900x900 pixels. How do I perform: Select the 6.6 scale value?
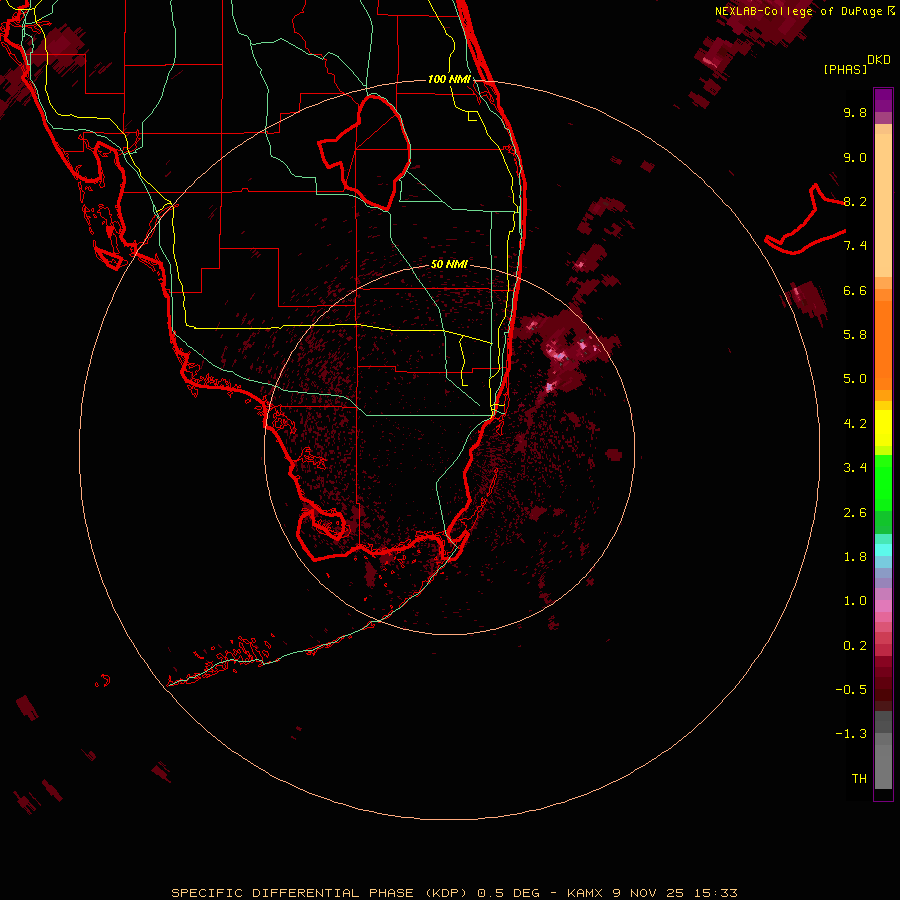point(855,290)
